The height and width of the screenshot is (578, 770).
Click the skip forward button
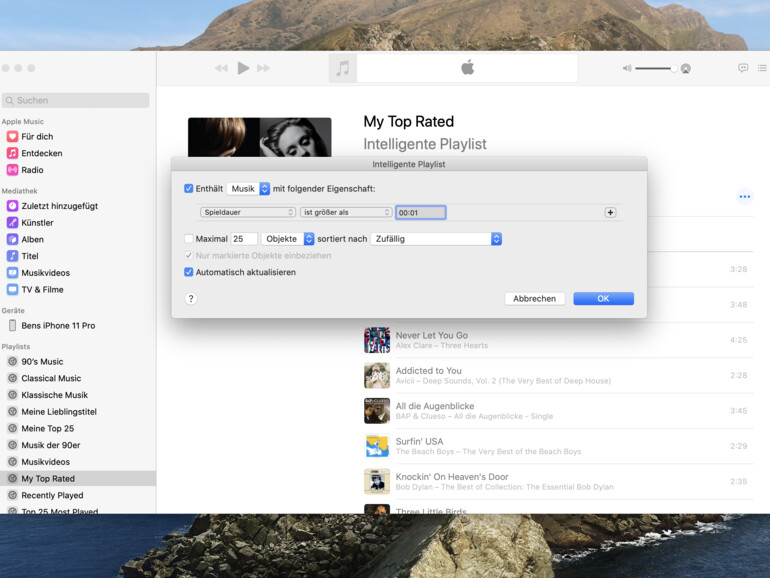264,68
